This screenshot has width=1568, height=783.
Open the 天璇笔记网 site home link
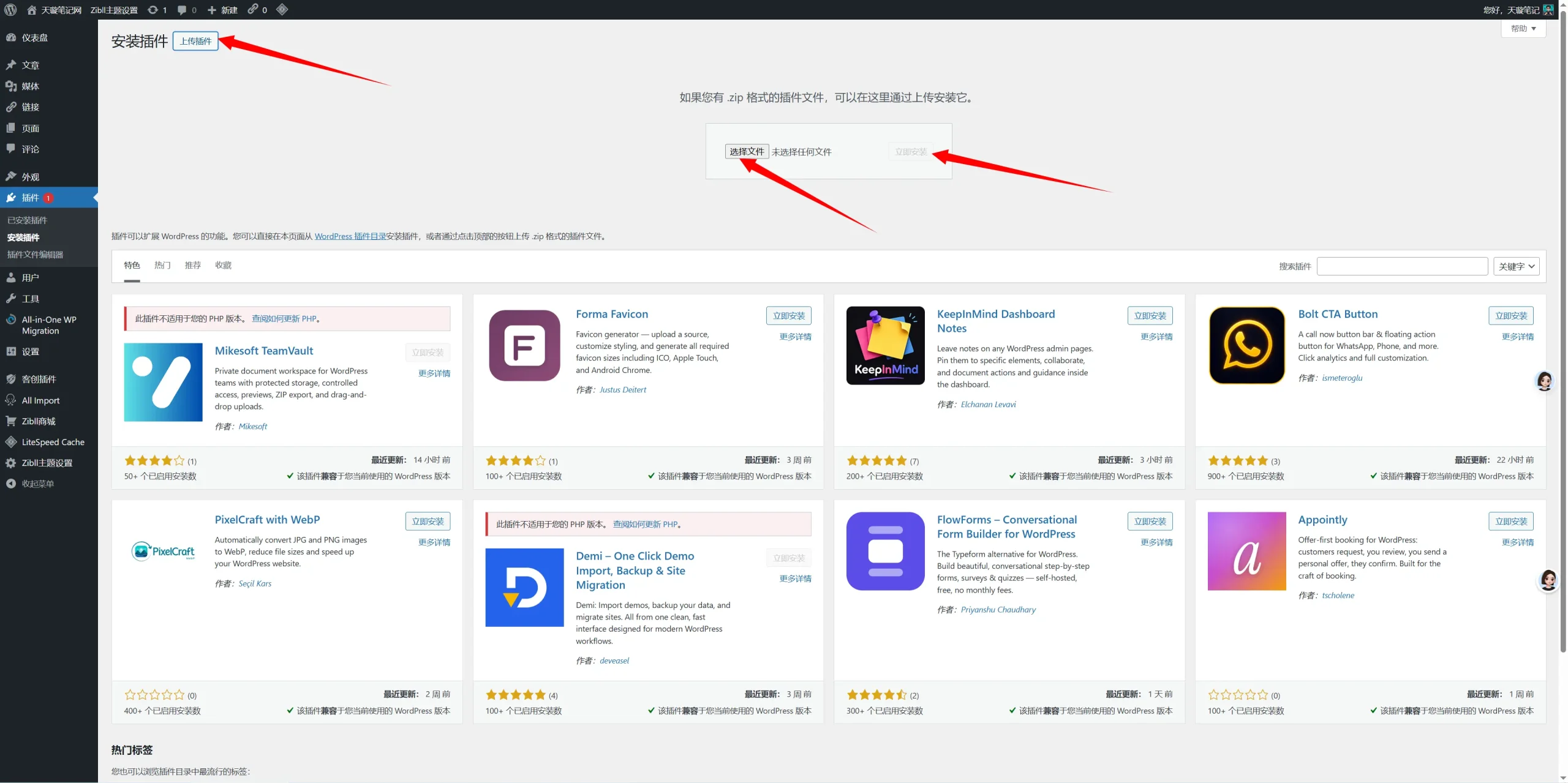[x=55, y=10]
